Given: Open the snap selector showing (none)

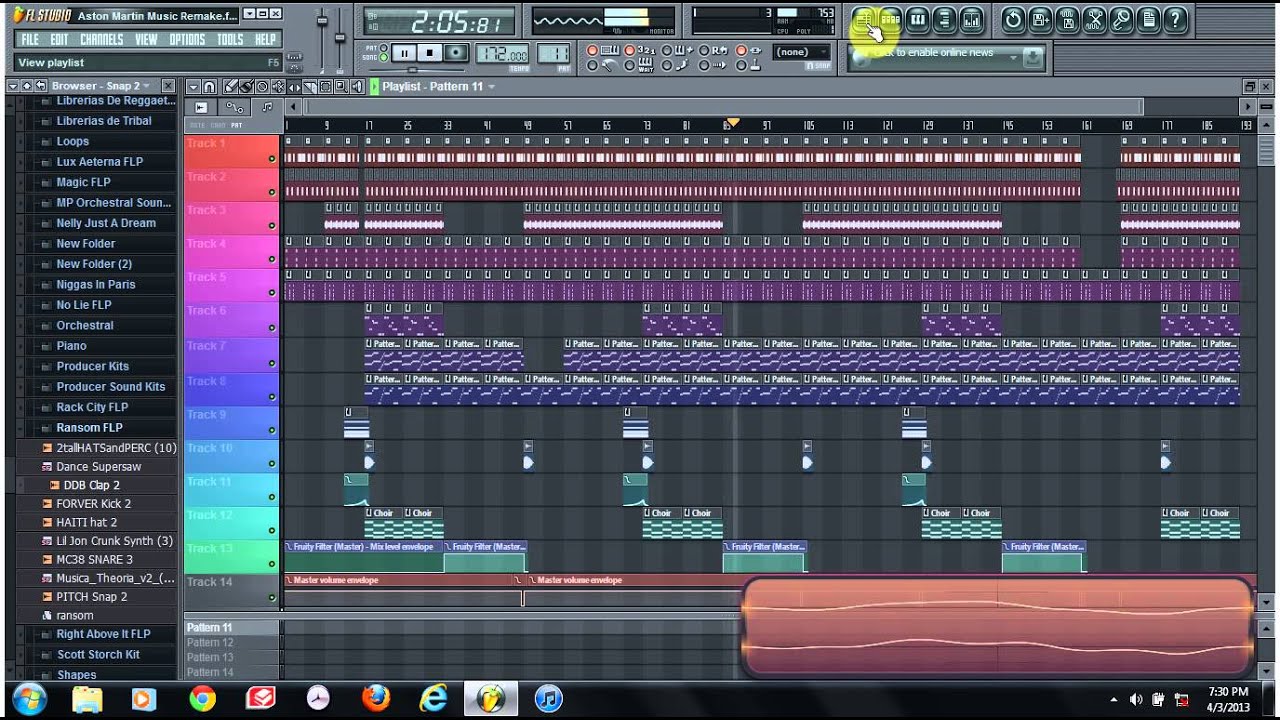Looking at the screenshot, I should coord(802,52).
